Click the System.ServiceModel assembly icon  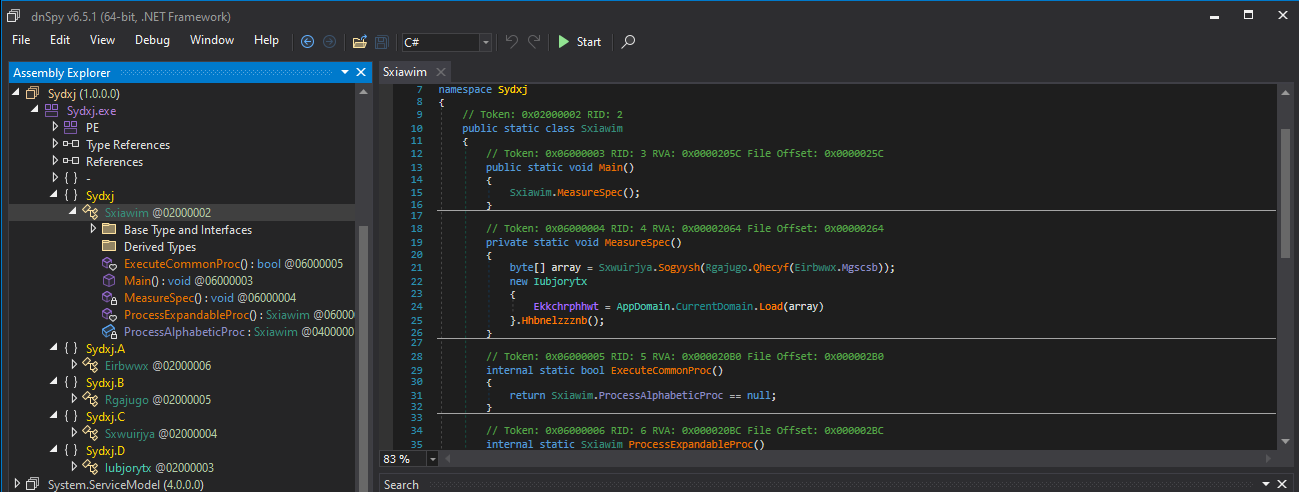click(x=35, y=484)
